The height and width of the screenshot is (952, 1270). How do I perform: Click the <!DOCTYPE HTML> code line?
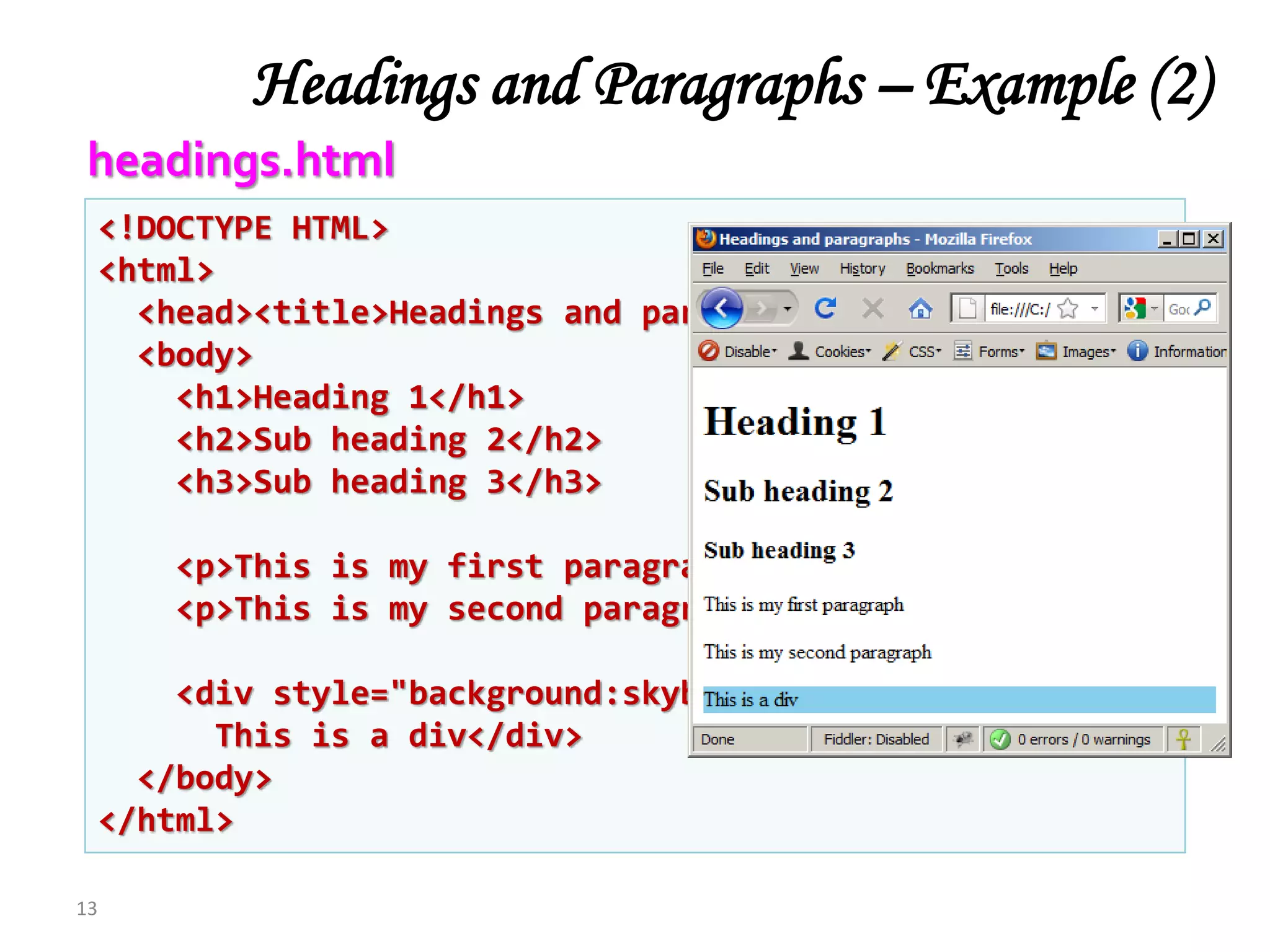pos(243,228)
